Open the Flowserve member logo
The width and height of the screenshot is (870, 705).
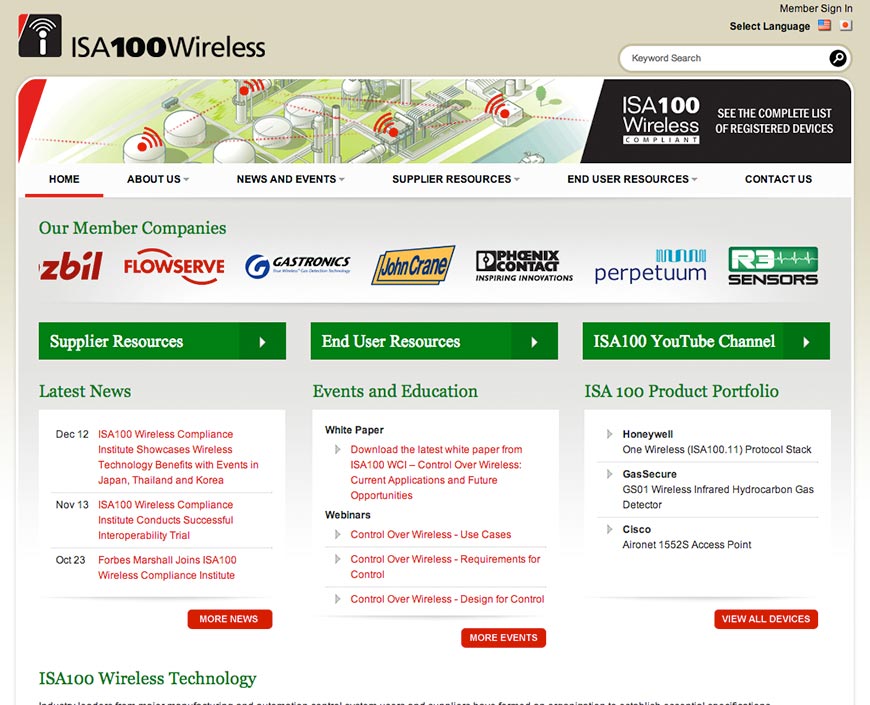pyautogui.click(x=174, y=267)
